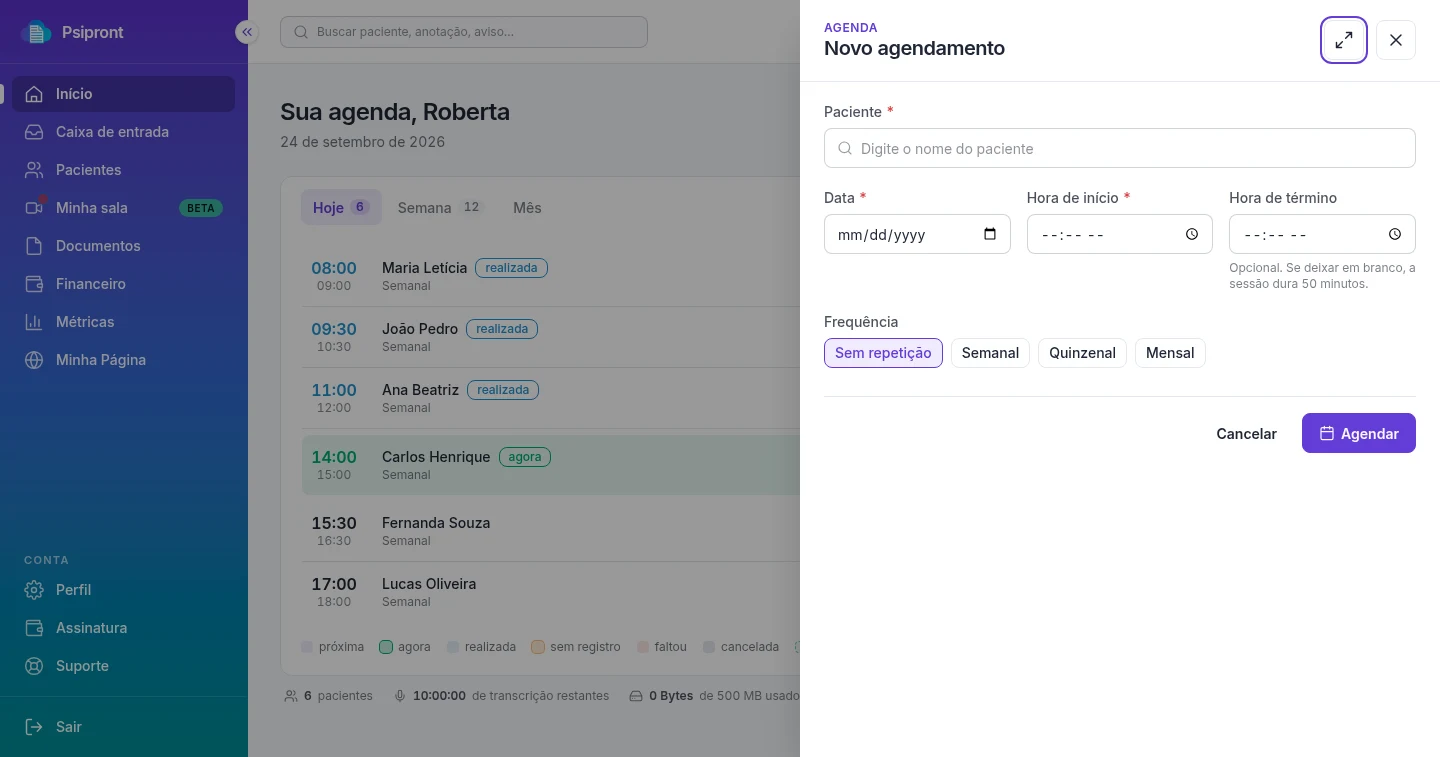The width and height of the screenshot is (1440, 757).
Task: Switch to the Hoje agenda tab
Action: coord(341,208)
